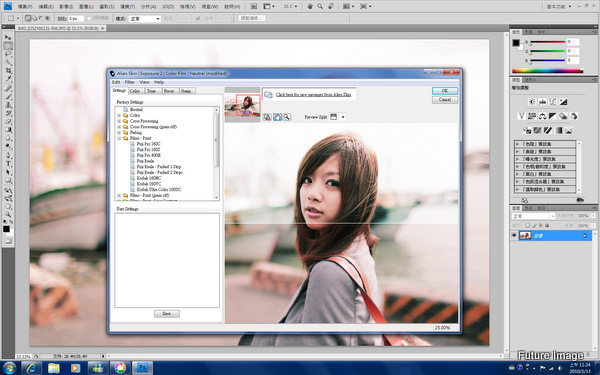Toggle Quick Mask mode at toolbox bottom

click(8, 241)
